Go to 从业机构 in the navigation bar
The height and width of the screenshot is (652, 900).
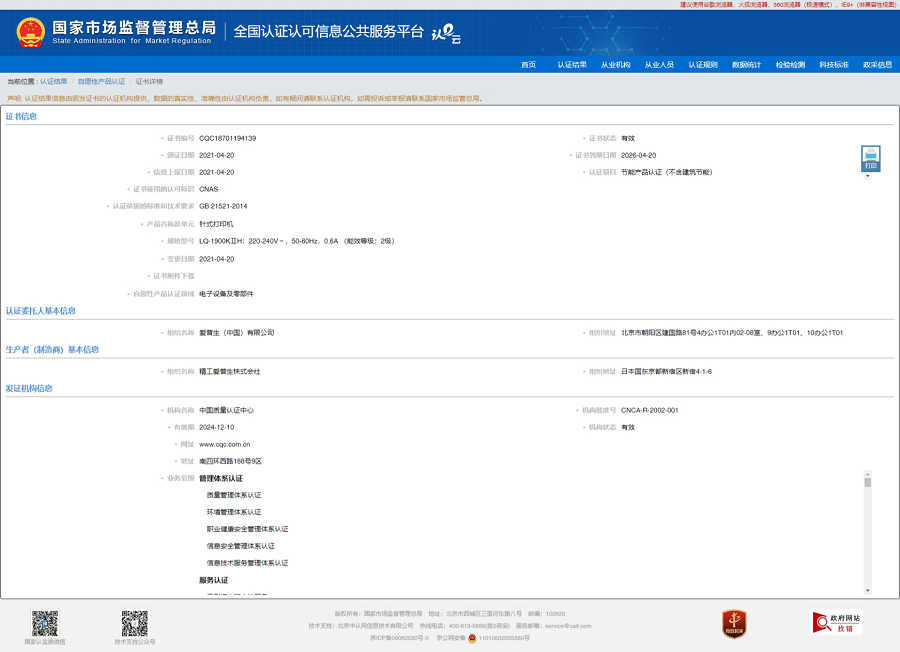coord(615,64)
